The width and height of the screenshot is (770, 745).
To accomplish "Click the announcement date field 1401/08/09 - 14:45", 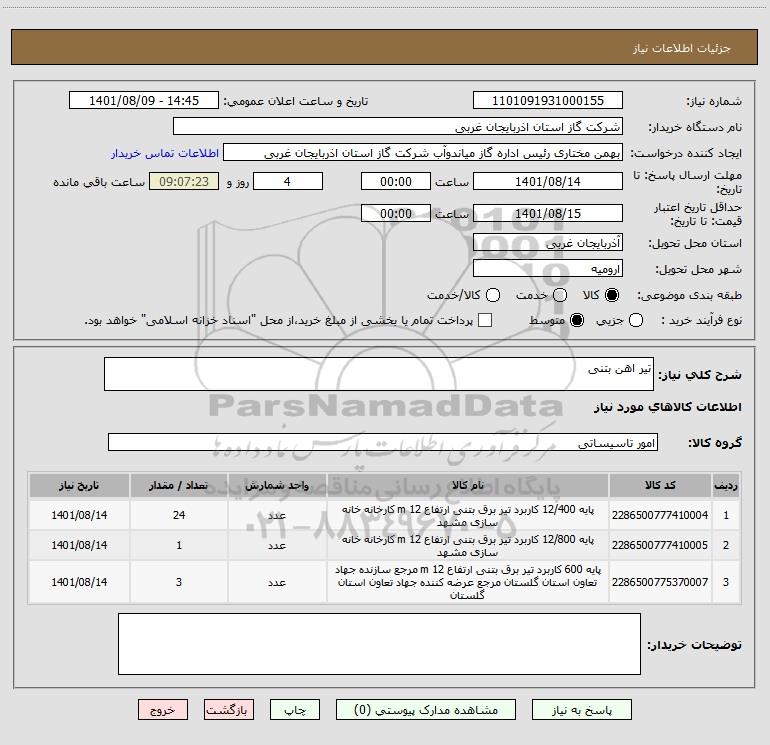I will click(x=144, y=100).
